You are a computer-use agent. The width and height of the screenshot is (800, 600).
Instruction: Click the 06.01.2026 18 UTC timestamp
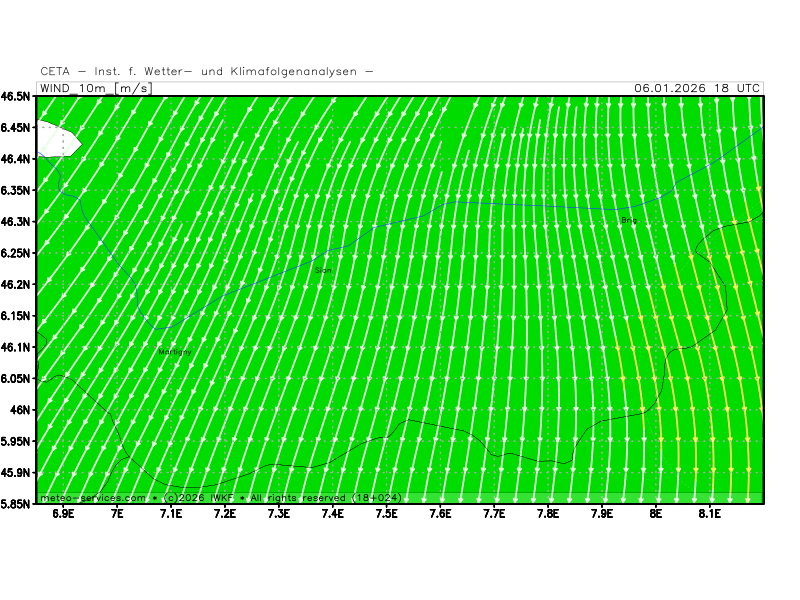(x=697, y=88)
